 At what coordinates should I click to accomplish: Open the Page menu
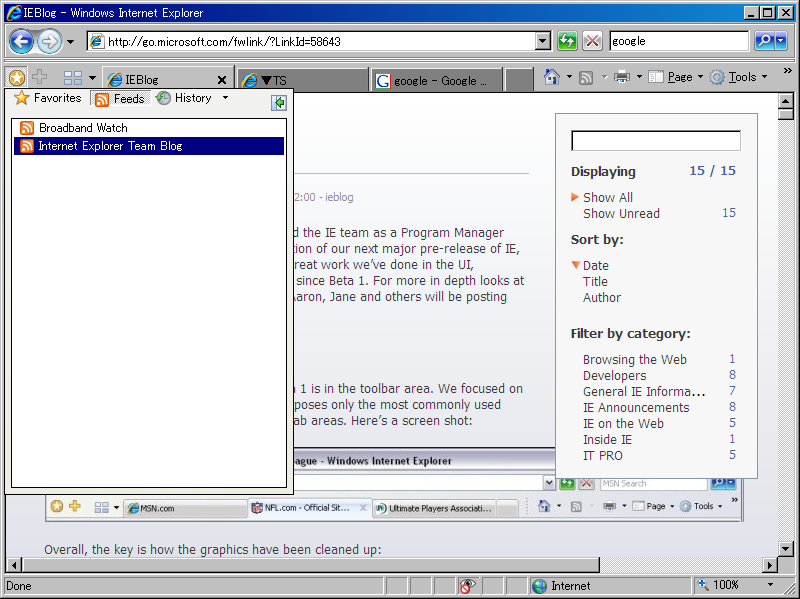pos(675,77)
